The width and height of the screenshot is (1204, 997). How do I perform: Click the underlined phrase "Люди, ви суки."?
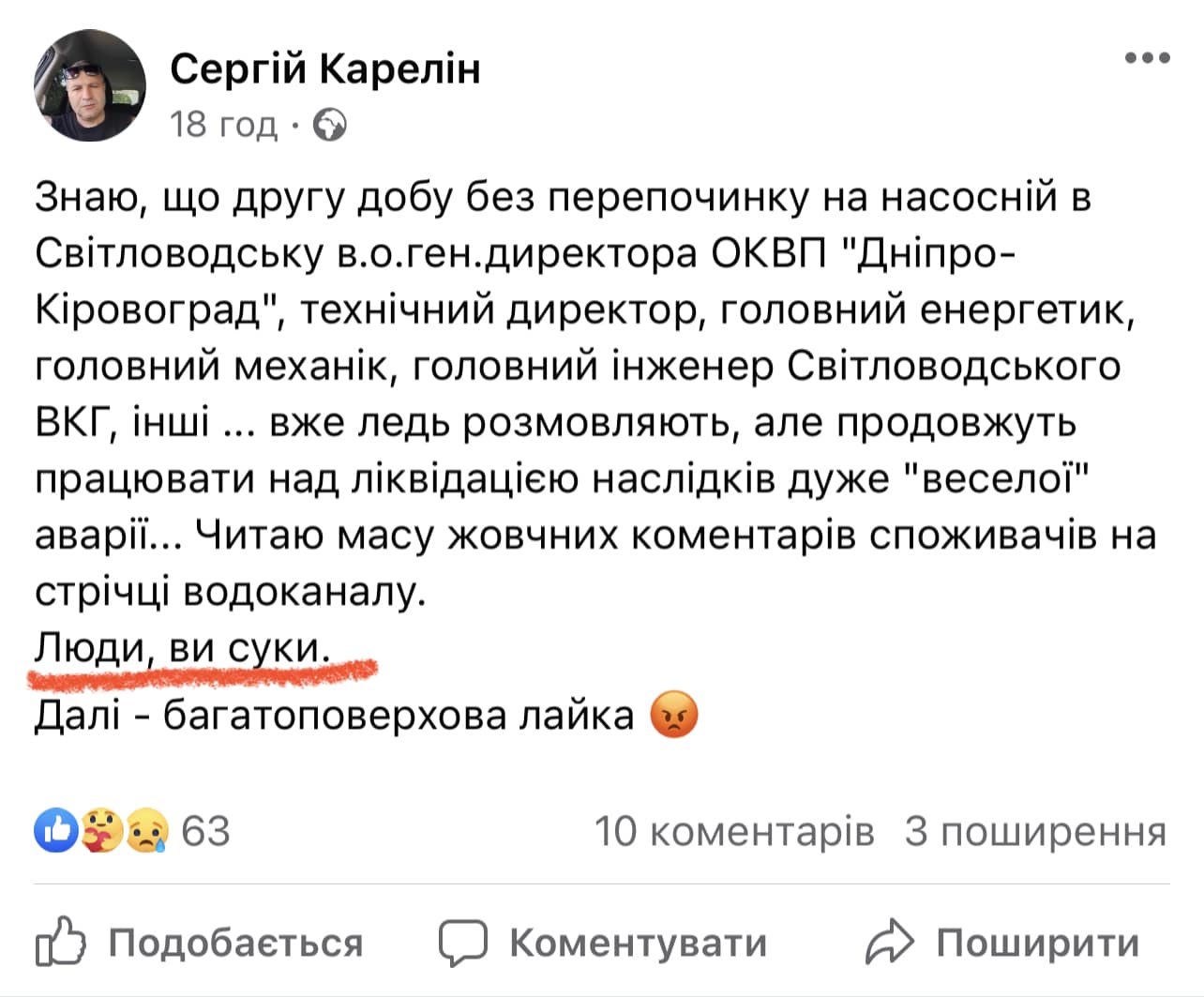pos(183,648)
